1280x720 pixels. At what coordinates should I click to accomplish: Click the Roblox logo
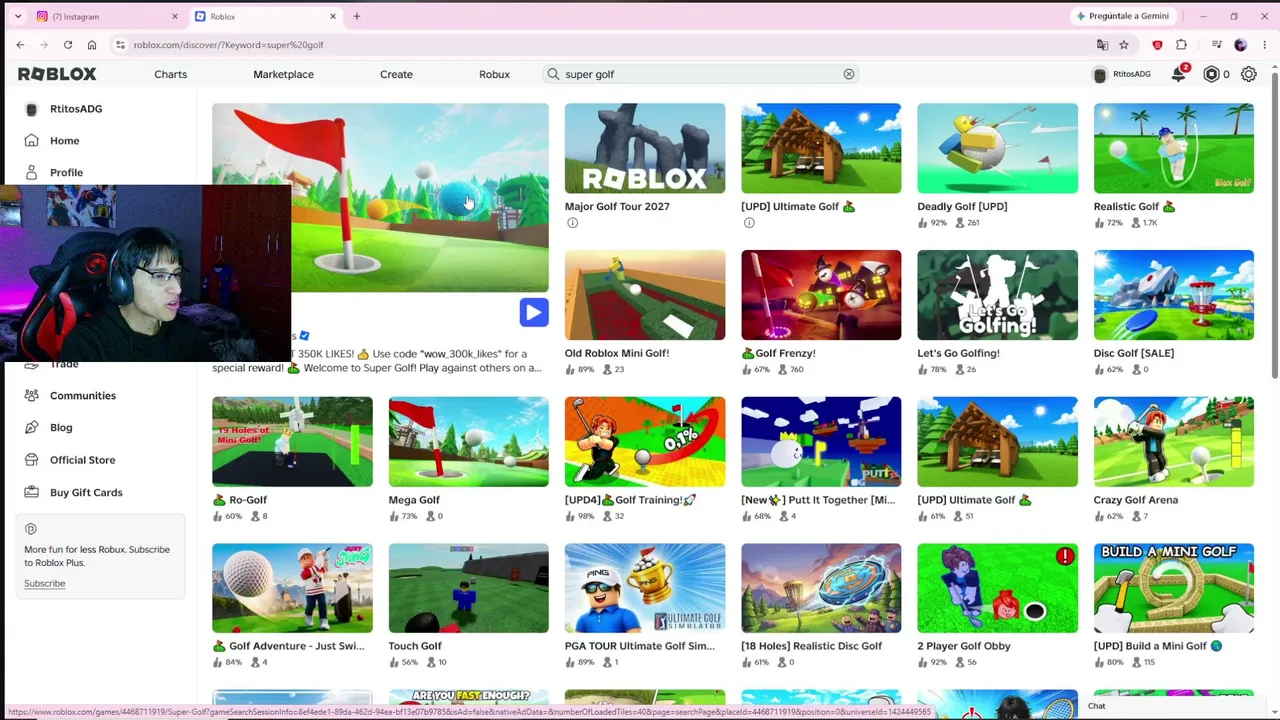[x=57, y=74]
